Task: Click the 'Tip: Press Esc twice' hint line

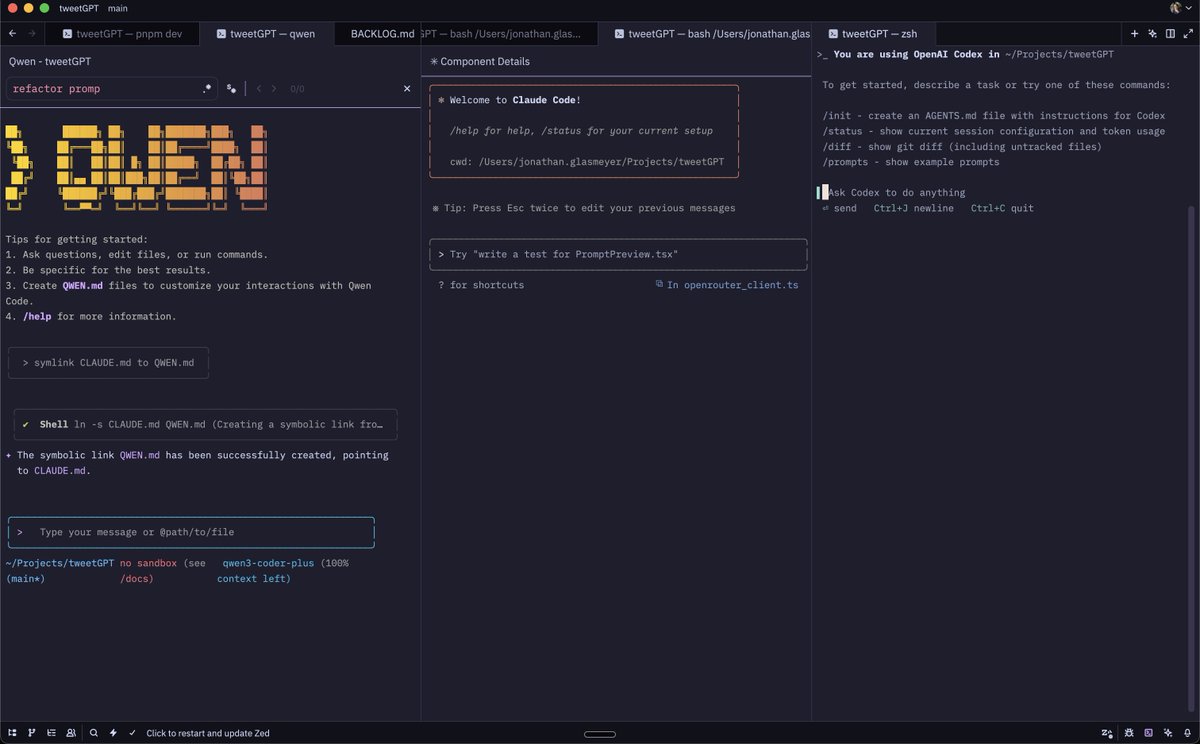Action: [583, 208]
